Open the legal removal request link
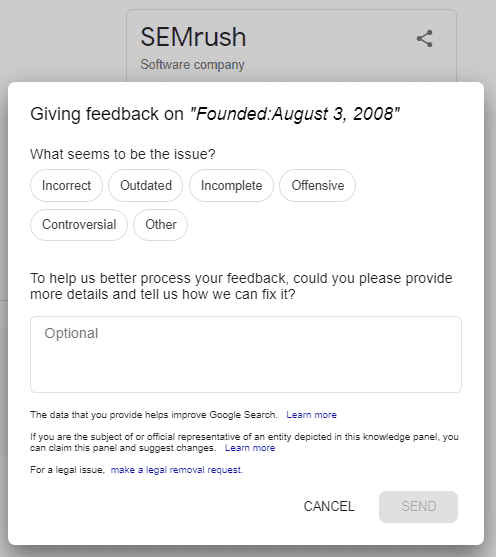 point(177,470)
